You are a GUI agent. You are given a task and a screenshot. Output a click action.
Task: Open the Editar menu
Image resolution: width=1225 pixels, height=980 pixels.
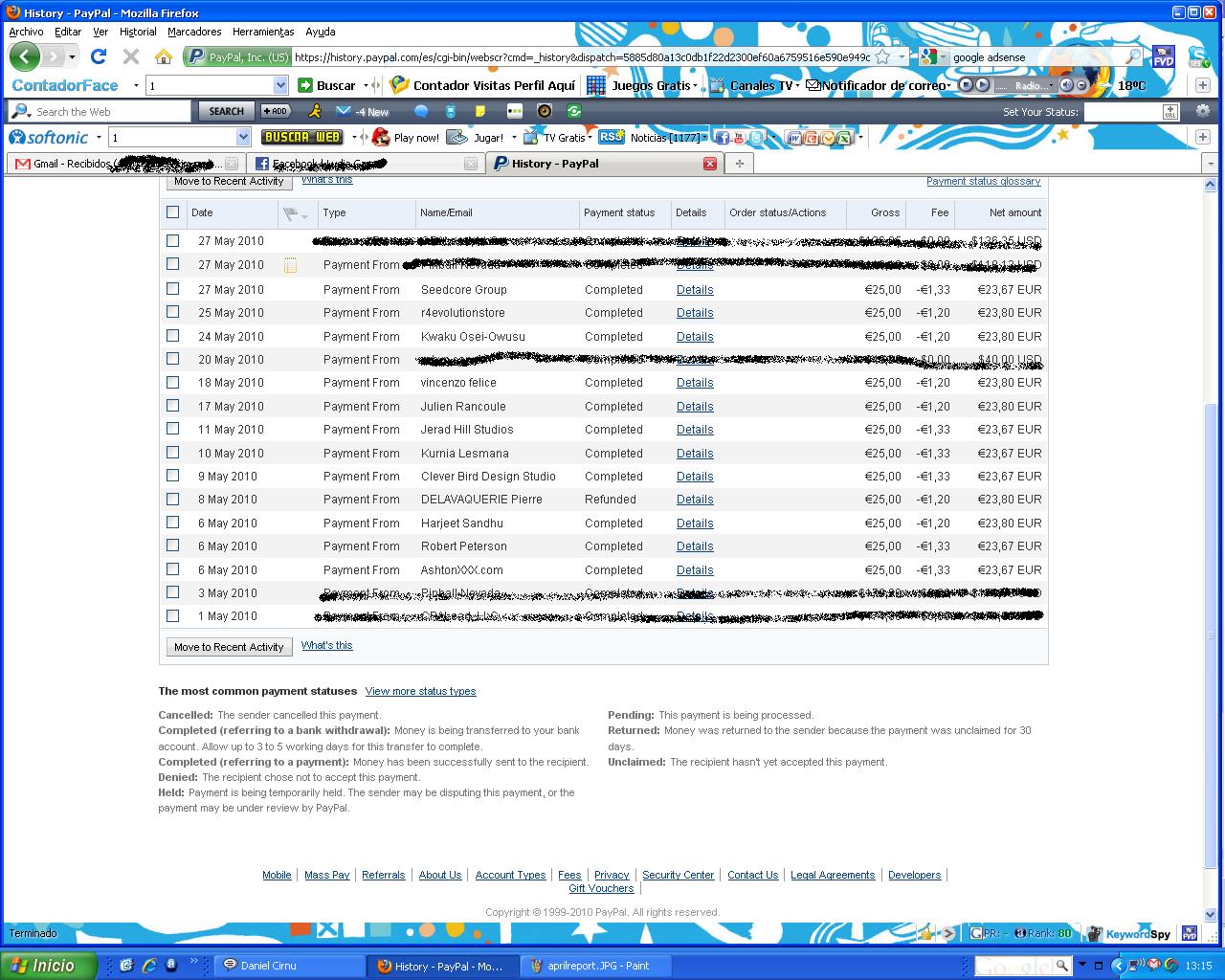coord(68,32)
